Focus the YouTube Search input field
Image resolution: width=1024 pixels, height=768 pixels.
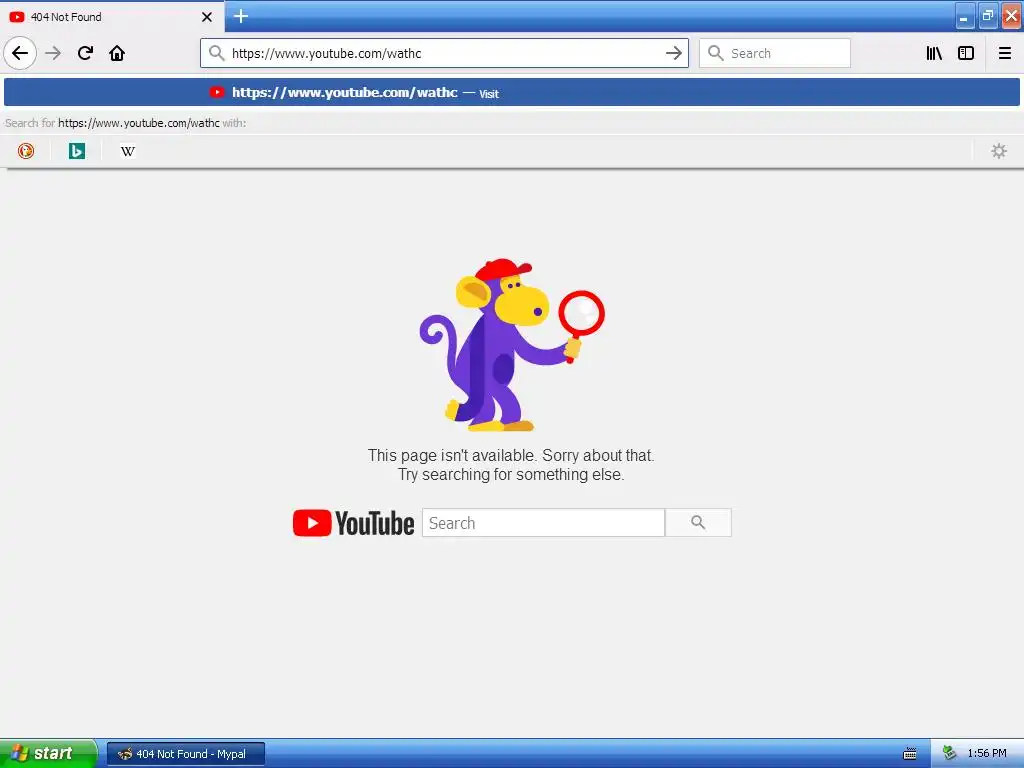(x=543, y=522)
